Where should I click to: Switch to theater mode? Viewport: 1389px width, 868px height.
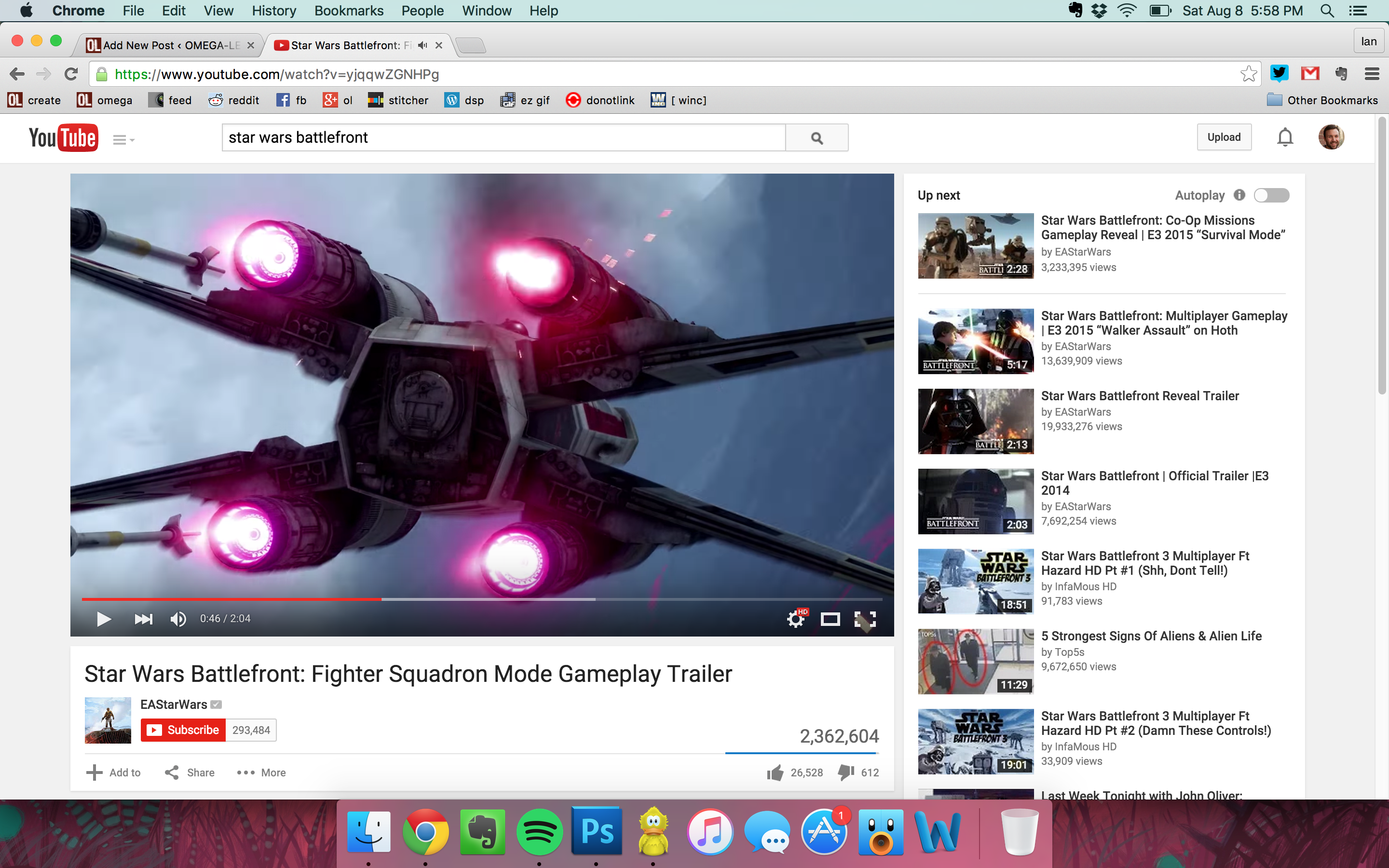point(831,619)
